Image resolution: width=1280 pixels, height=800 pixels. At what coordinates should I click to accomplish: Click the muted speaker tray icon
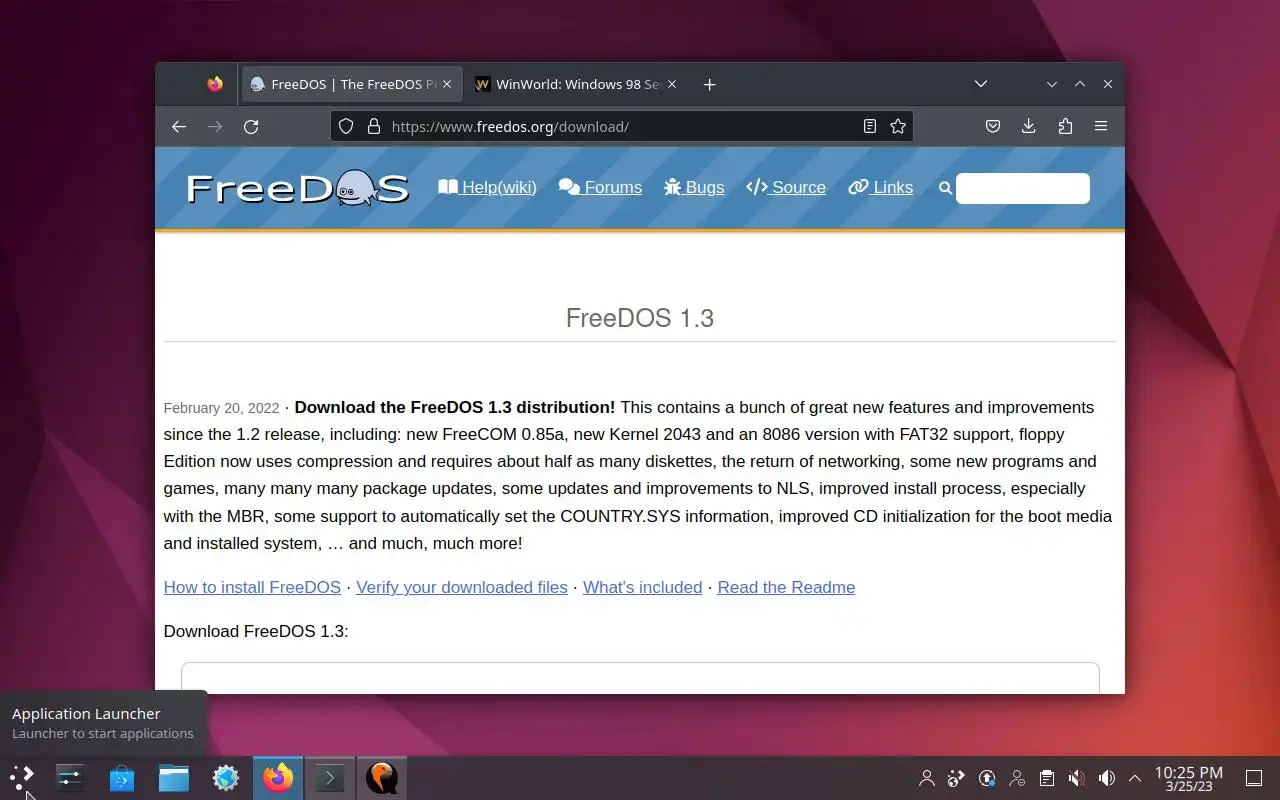[1076, 778]
